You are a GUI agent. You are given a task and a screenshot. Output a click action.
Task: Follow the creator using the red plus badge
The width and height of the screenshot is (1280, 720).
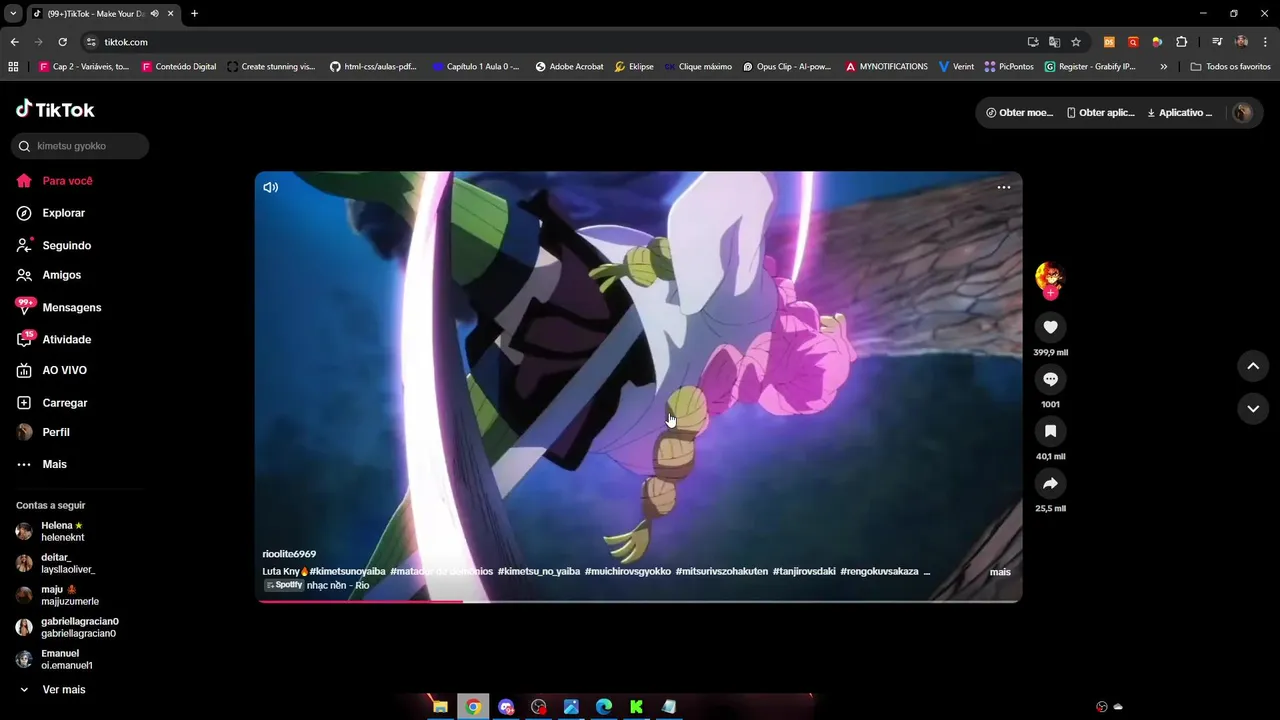point(1050,293)
